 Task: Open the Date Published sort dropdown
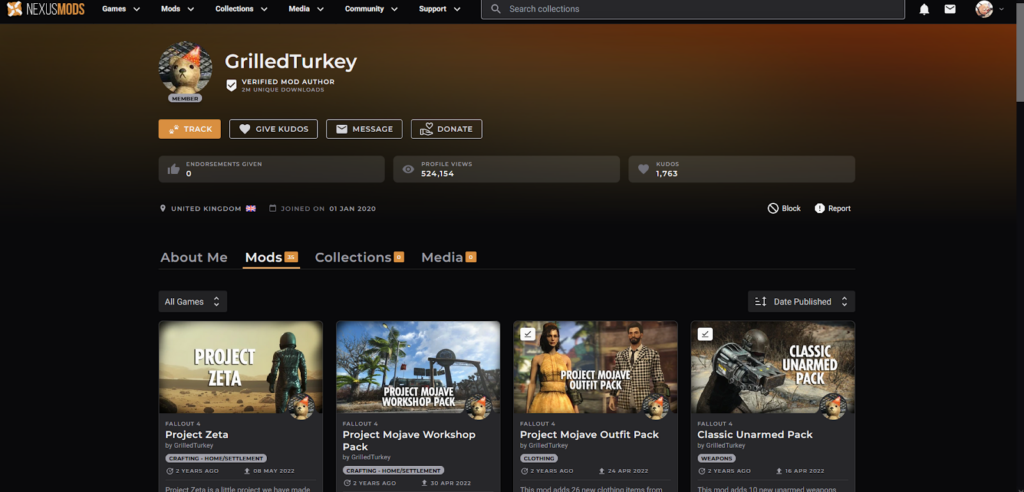[x=801, y=301]
